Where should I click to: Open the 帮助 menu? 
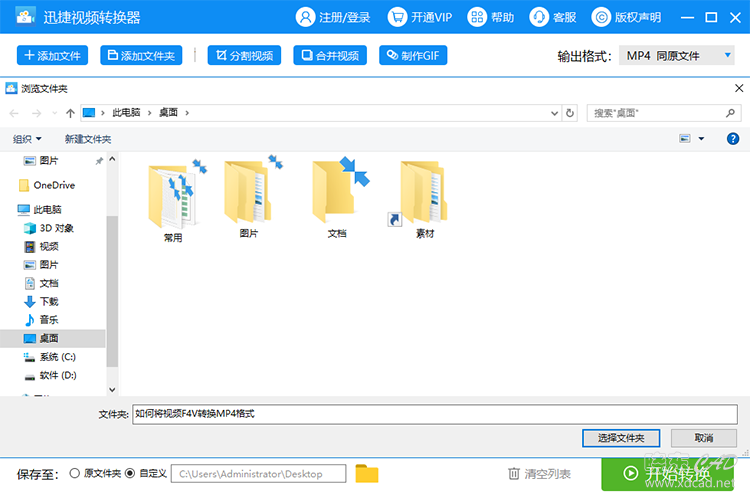pos(491,17)
